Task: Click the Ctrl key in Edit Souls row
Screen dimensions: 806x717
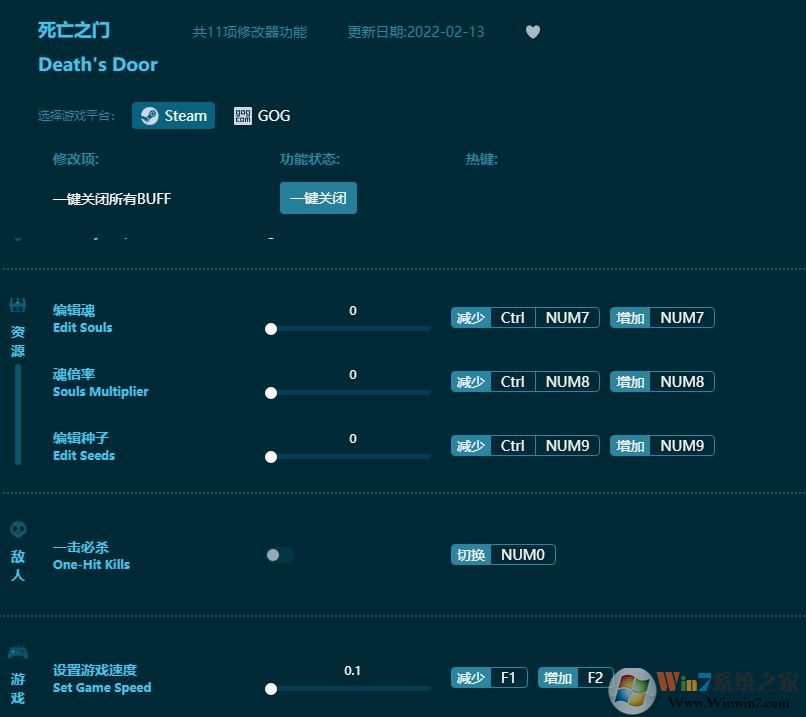Action: point(512,318)
